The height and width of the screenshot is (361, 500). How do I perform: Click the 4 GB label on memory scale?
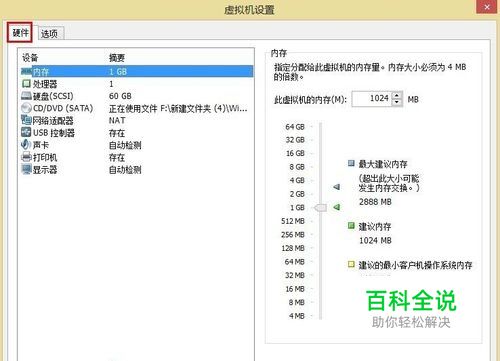coord(297,180)
